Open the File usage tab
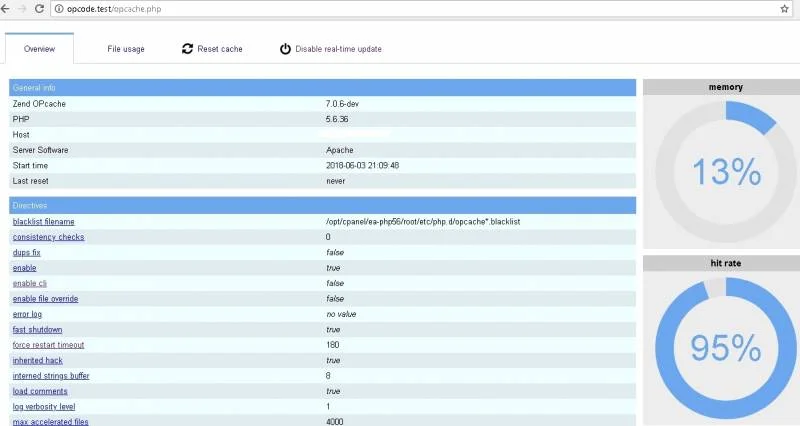The image size is (800, 426). click(x=126, y=49)
